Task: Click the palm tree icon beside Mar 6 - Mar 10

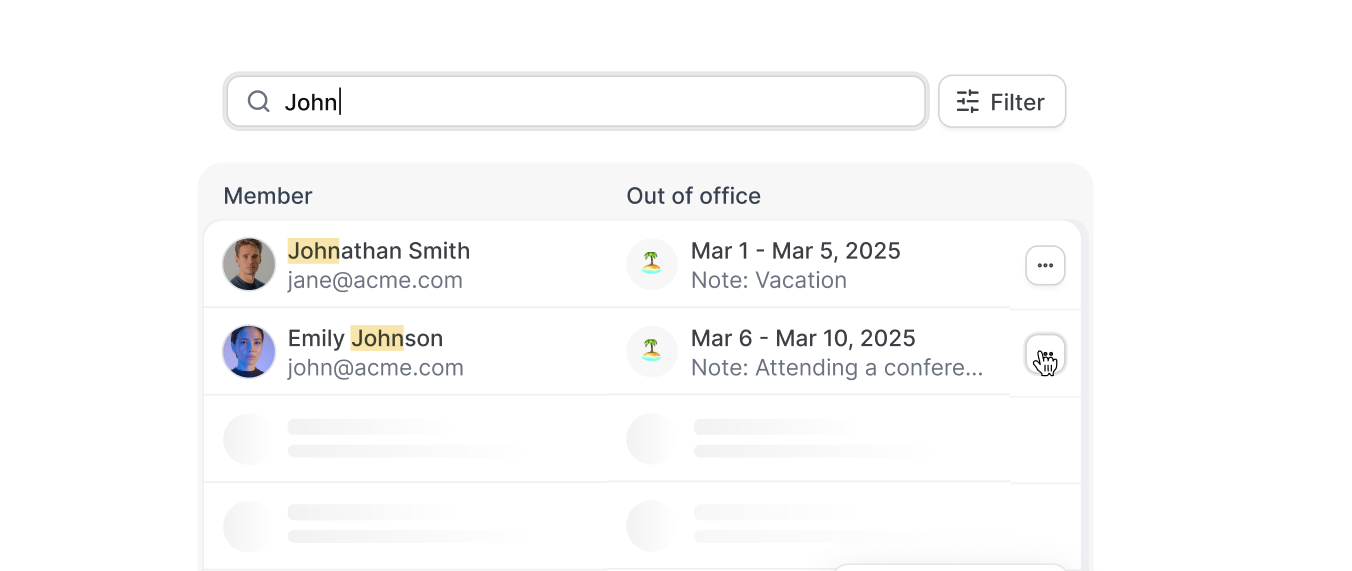Action: [x=652, y=352]
